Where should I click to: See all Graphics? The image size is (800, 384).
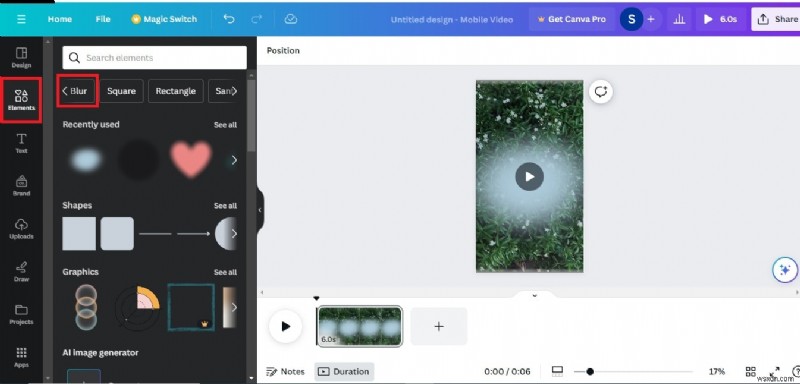coord(225,272)
